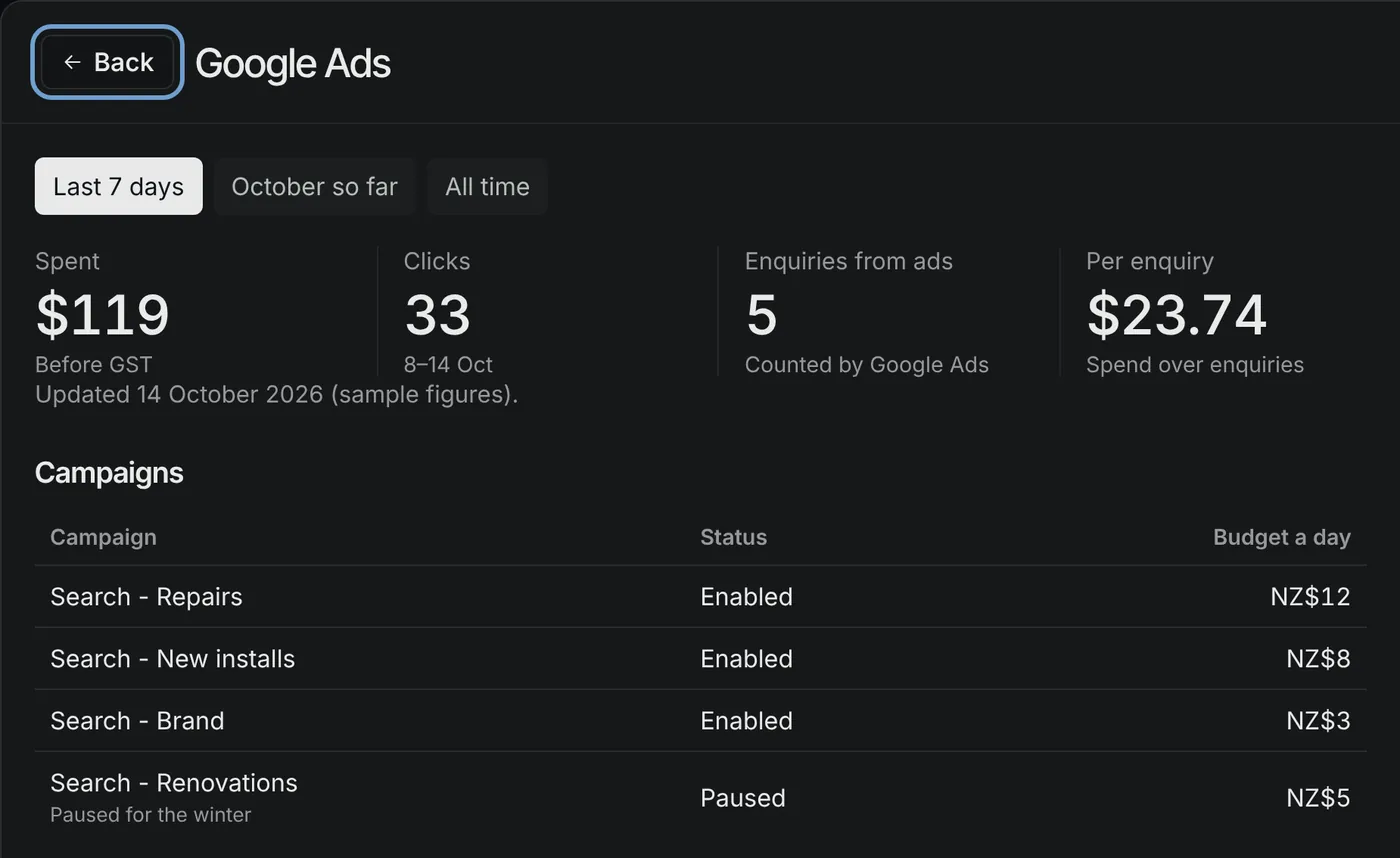Click the Updated 14 October 2026 line

(x=276, y=394)
